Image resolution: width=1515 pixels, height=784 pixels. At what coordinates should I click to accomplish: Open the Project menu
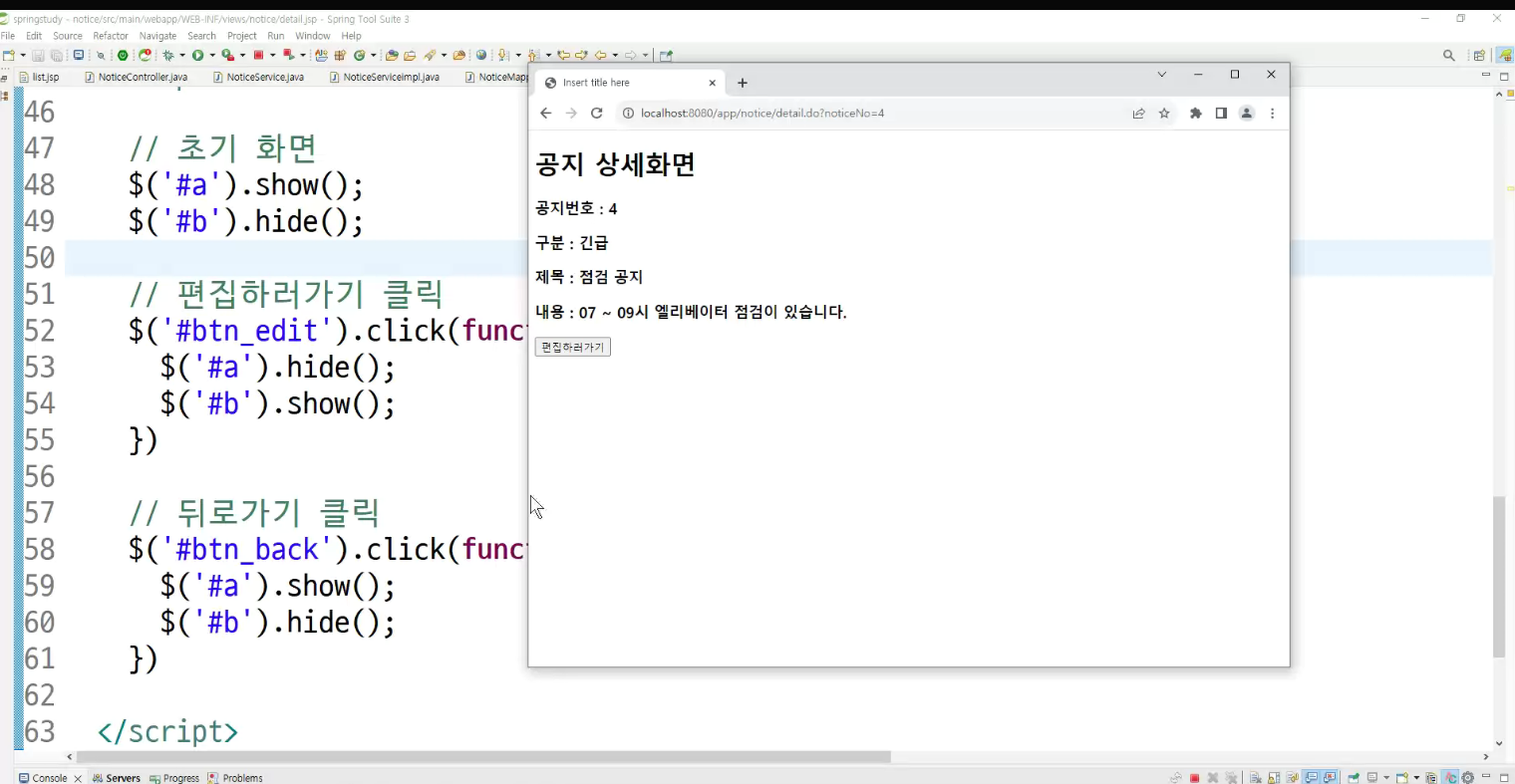[x=242, y=36]
